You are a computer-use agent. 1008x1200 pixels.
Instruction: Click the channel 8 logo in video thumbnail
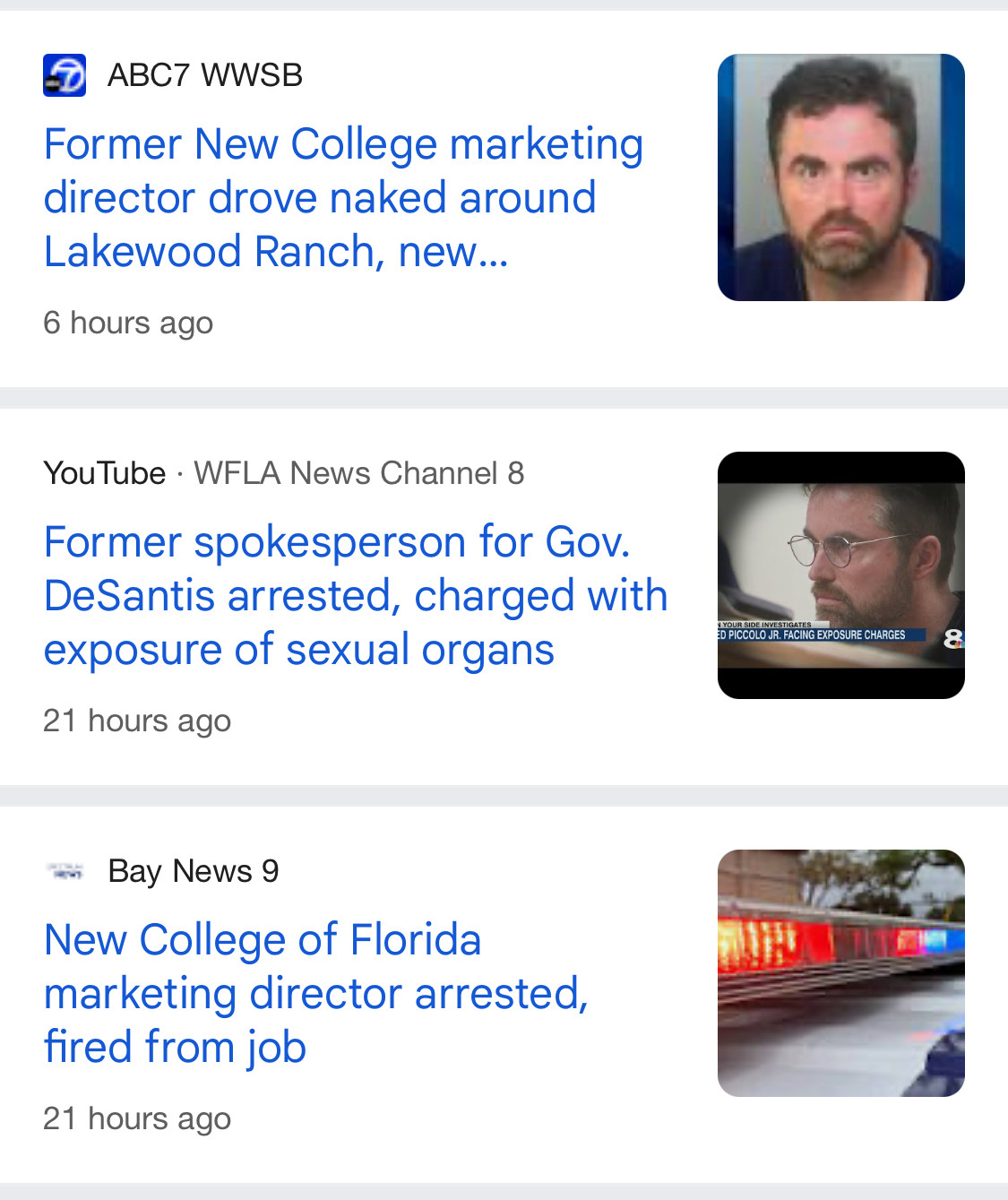[x=953, y=638]
